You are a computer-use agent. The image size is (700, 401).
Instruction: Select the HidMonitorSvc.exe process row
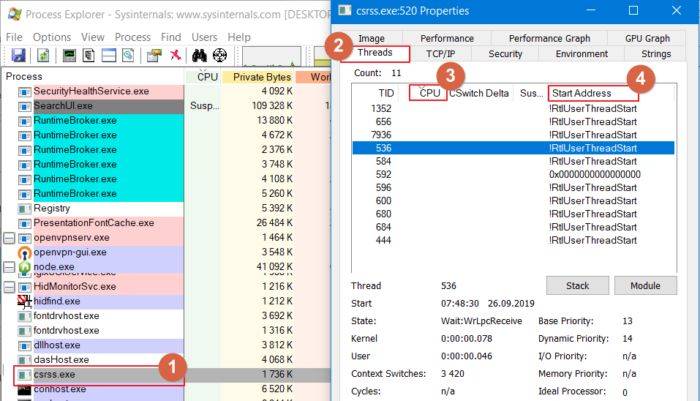[166, 287]
